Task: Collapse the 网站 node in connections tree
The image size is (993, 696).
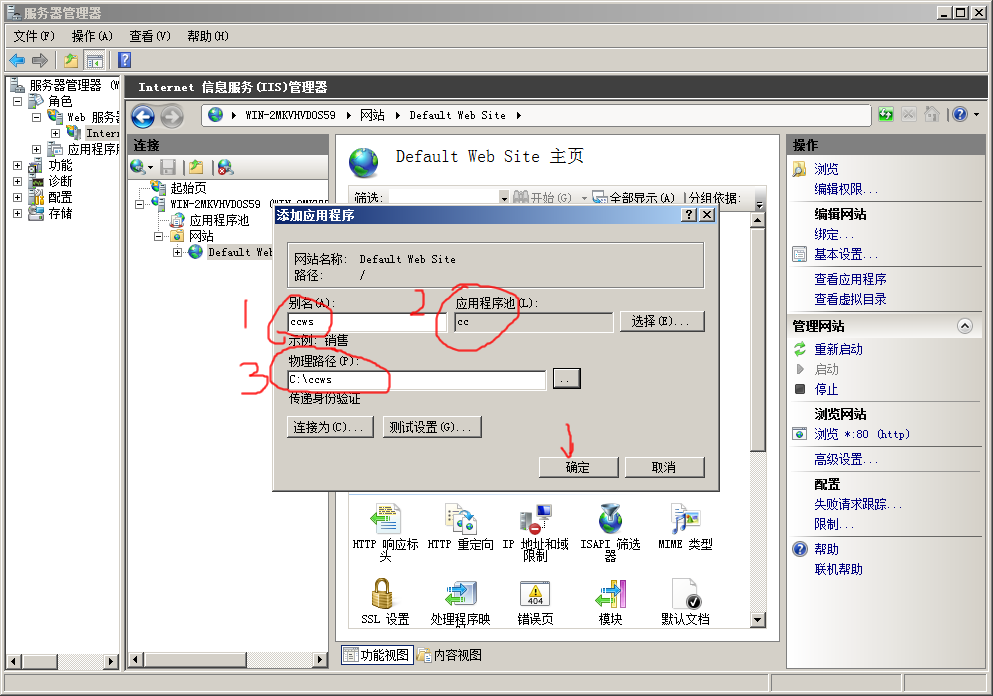Action: pos(159,237)
